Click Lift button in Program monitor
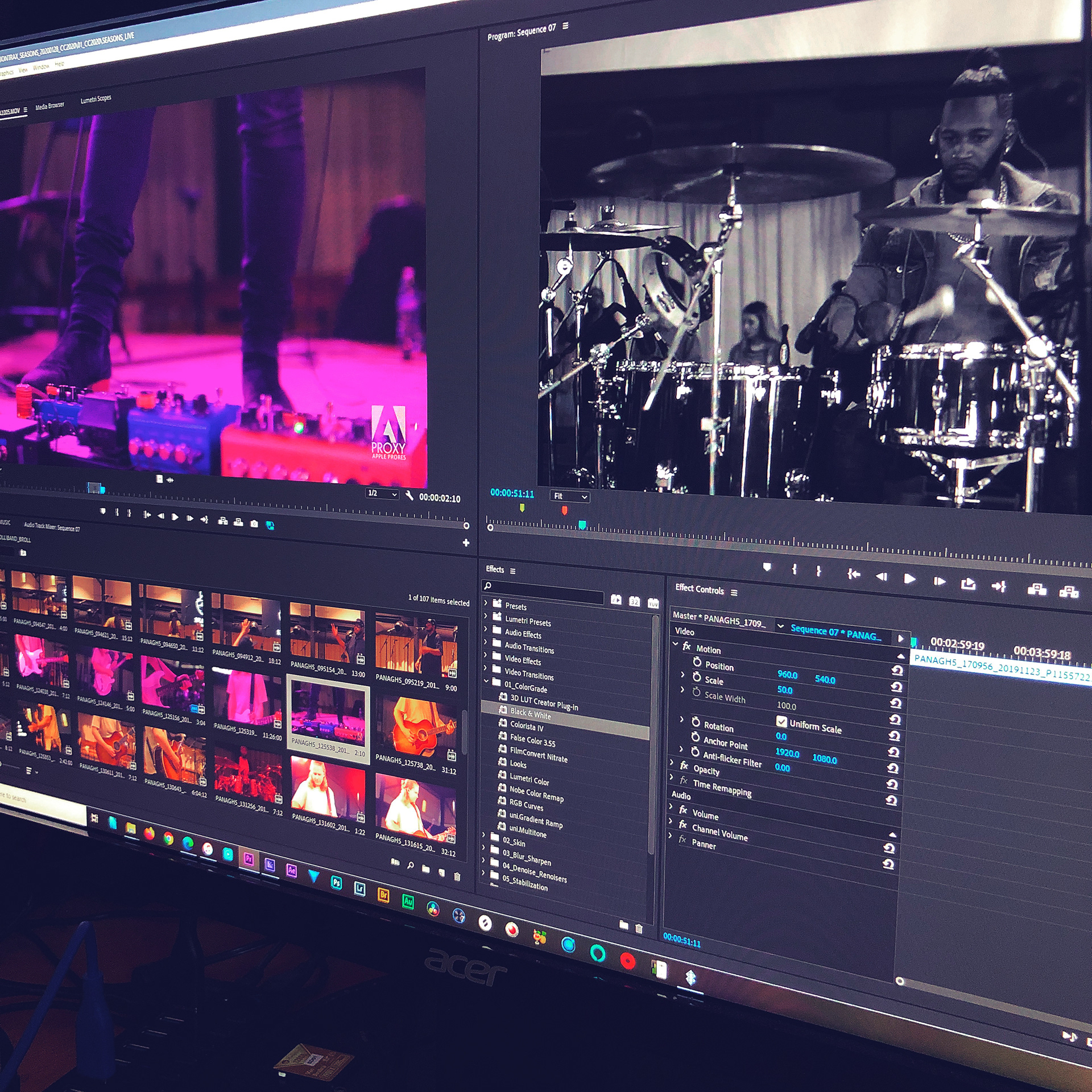Image resolution: width=1092 pixels, height=1092 pixels. [1036, 589]
